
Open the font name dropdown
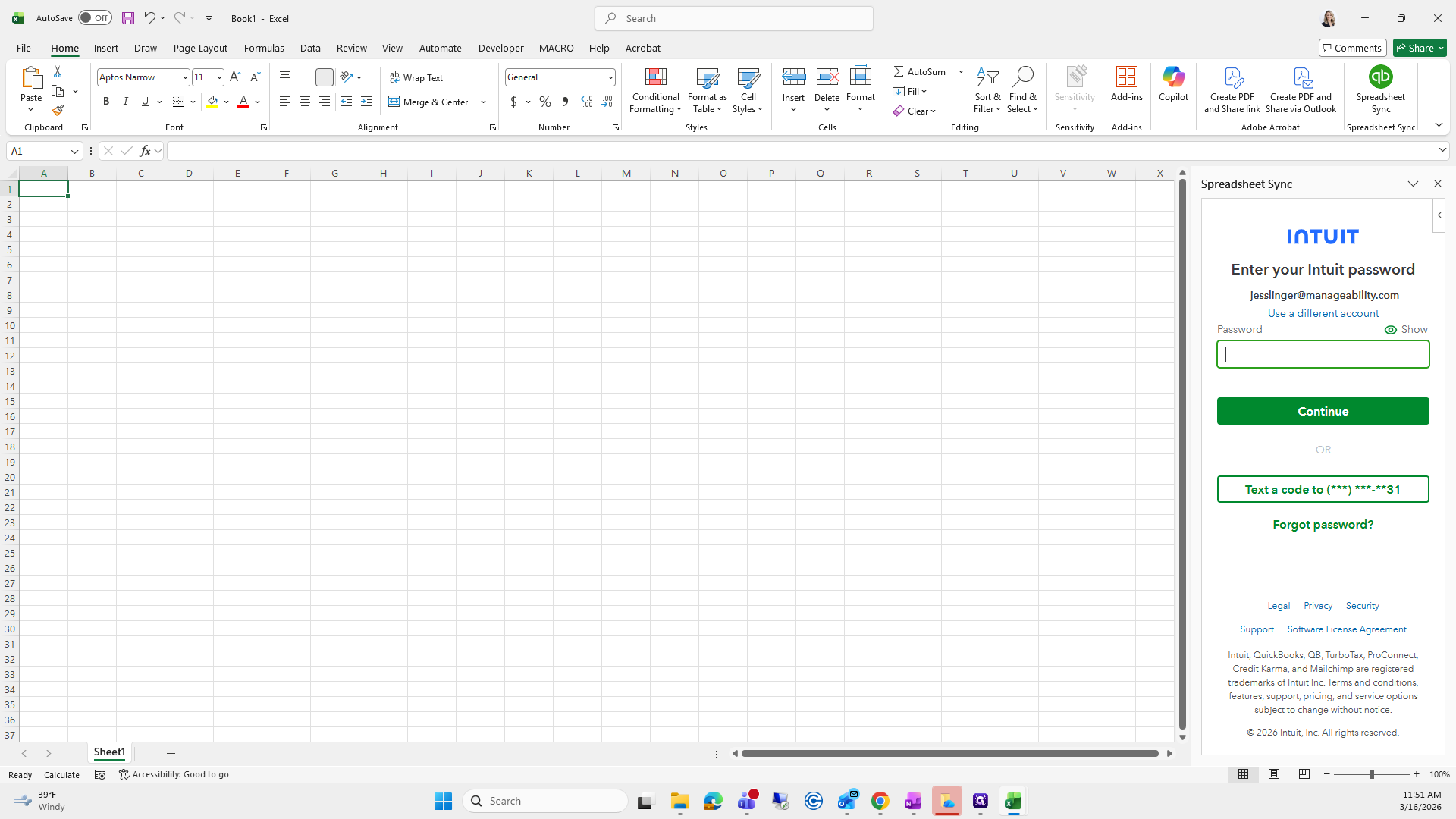click(x=184, y=77)
